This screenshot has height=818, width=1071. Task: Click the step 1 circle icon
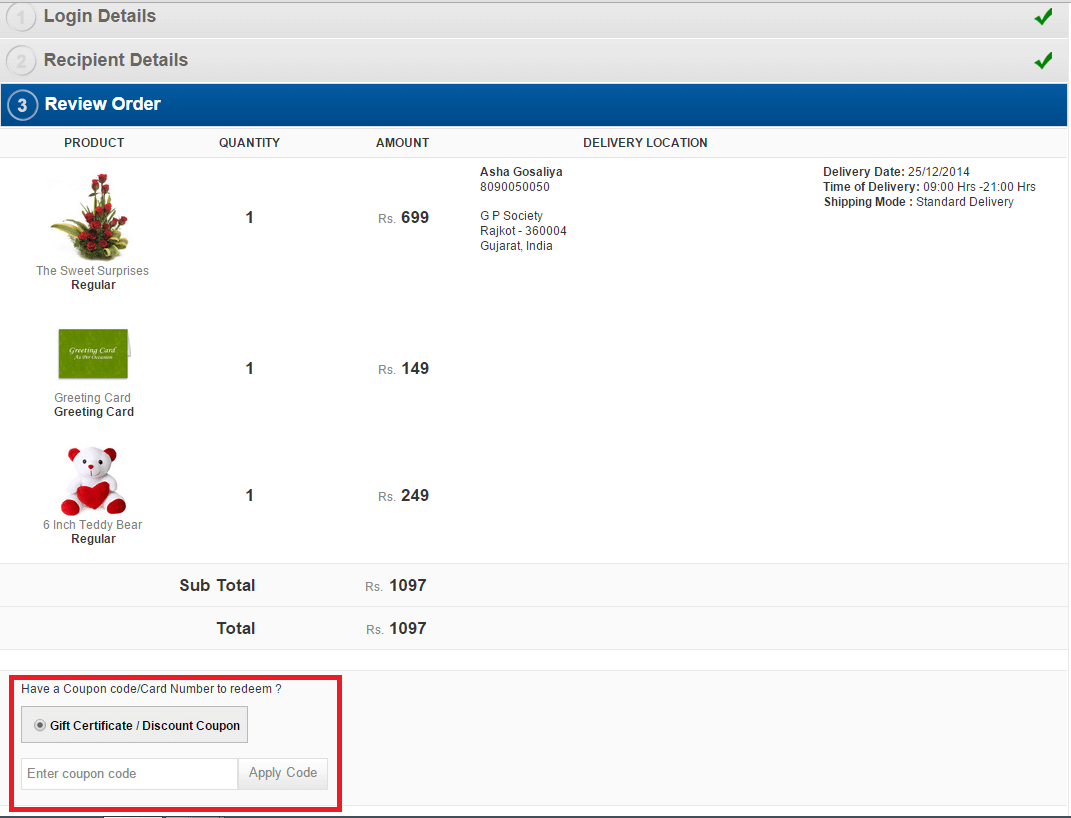click(x=21, y=16)
